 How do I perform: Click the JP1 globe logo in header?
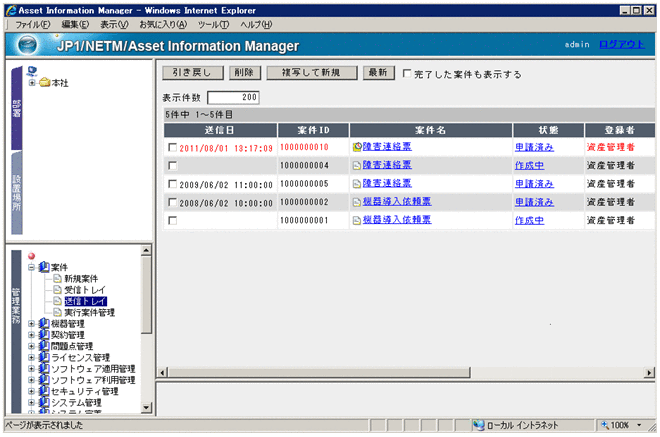(28, 45)
